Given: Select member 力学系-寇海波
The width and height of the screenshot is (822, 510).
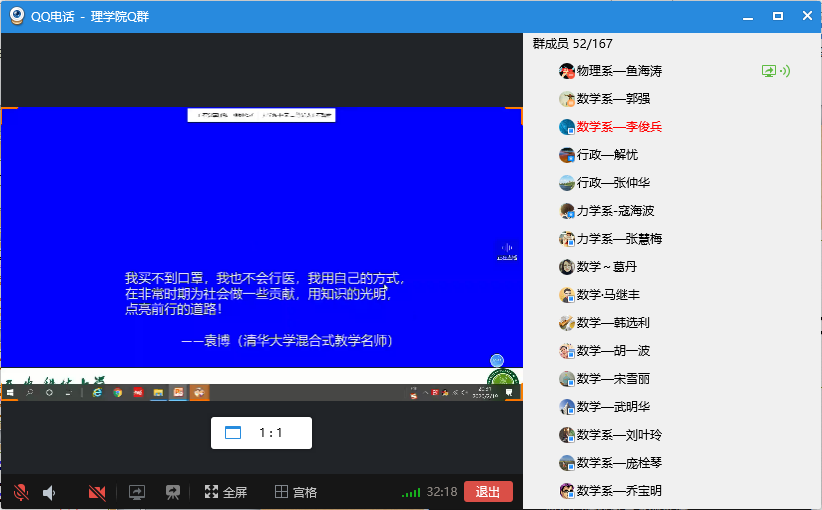Looking at the screenshot, I should point(615,211).
